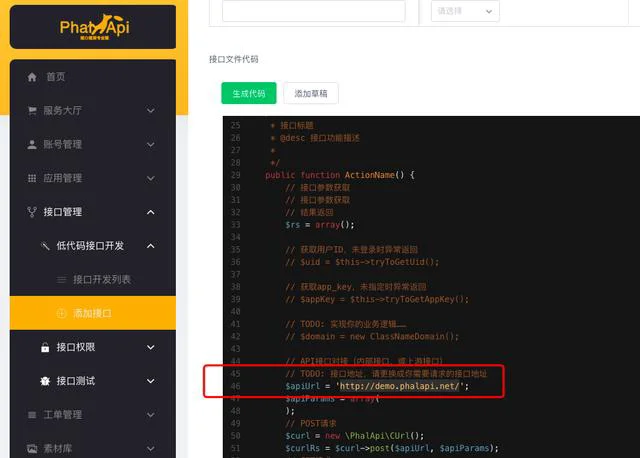The image size is (640, 458).
Task: Select 接口开发列表 menu item
Action: tap(93, 280)
